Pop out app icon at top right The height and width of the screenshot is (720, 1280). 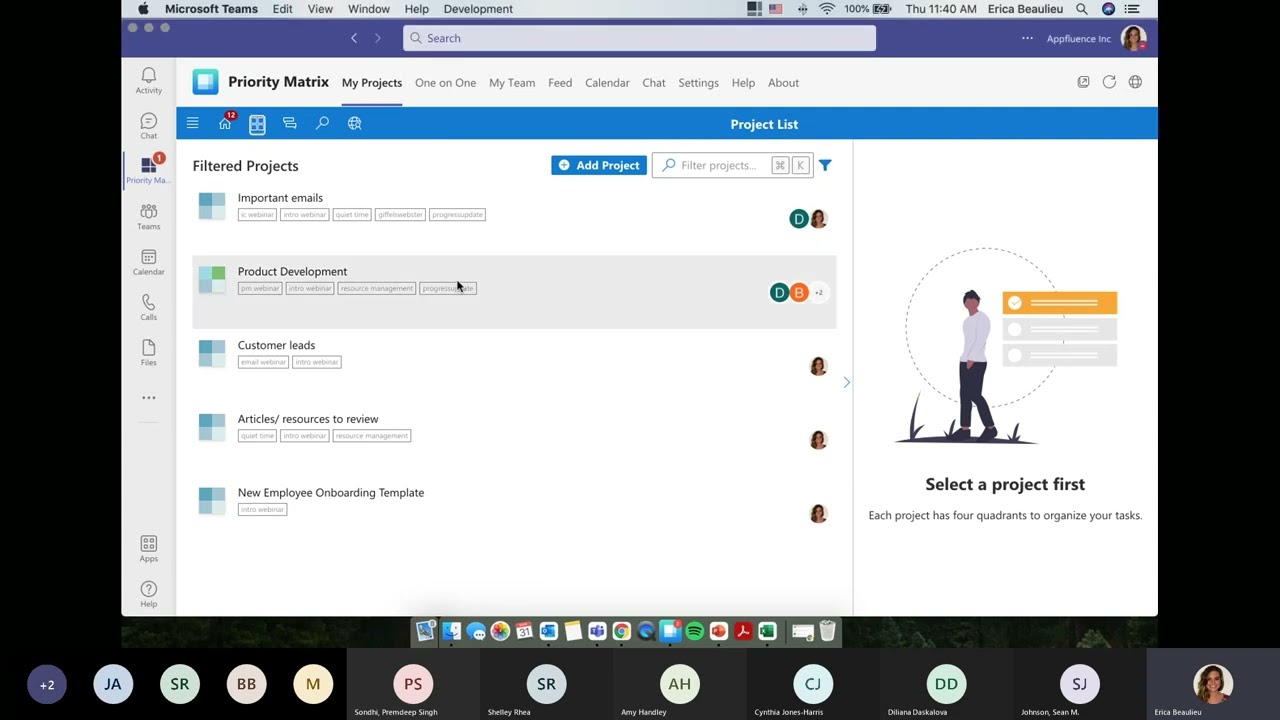pyautogui.click(x=1083, y=82)
